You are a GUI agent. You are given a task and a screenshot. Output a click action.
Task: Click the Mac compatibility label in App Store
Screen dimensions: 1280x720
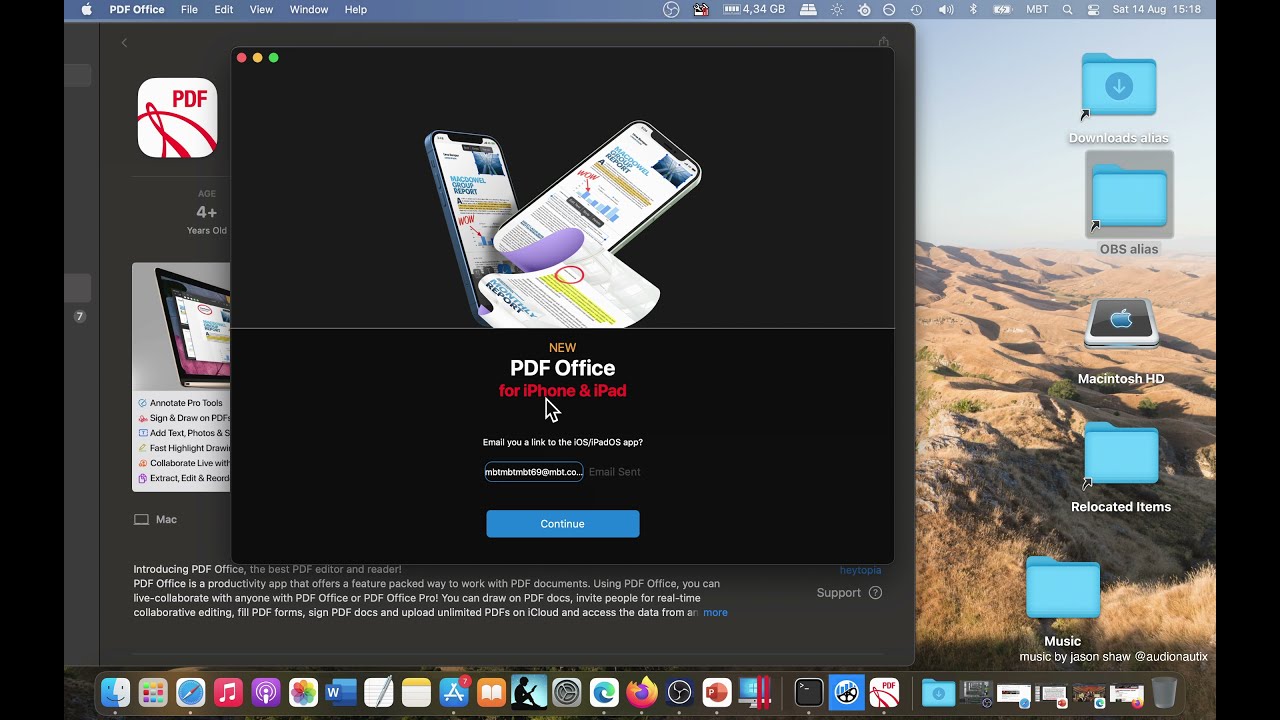156,520
